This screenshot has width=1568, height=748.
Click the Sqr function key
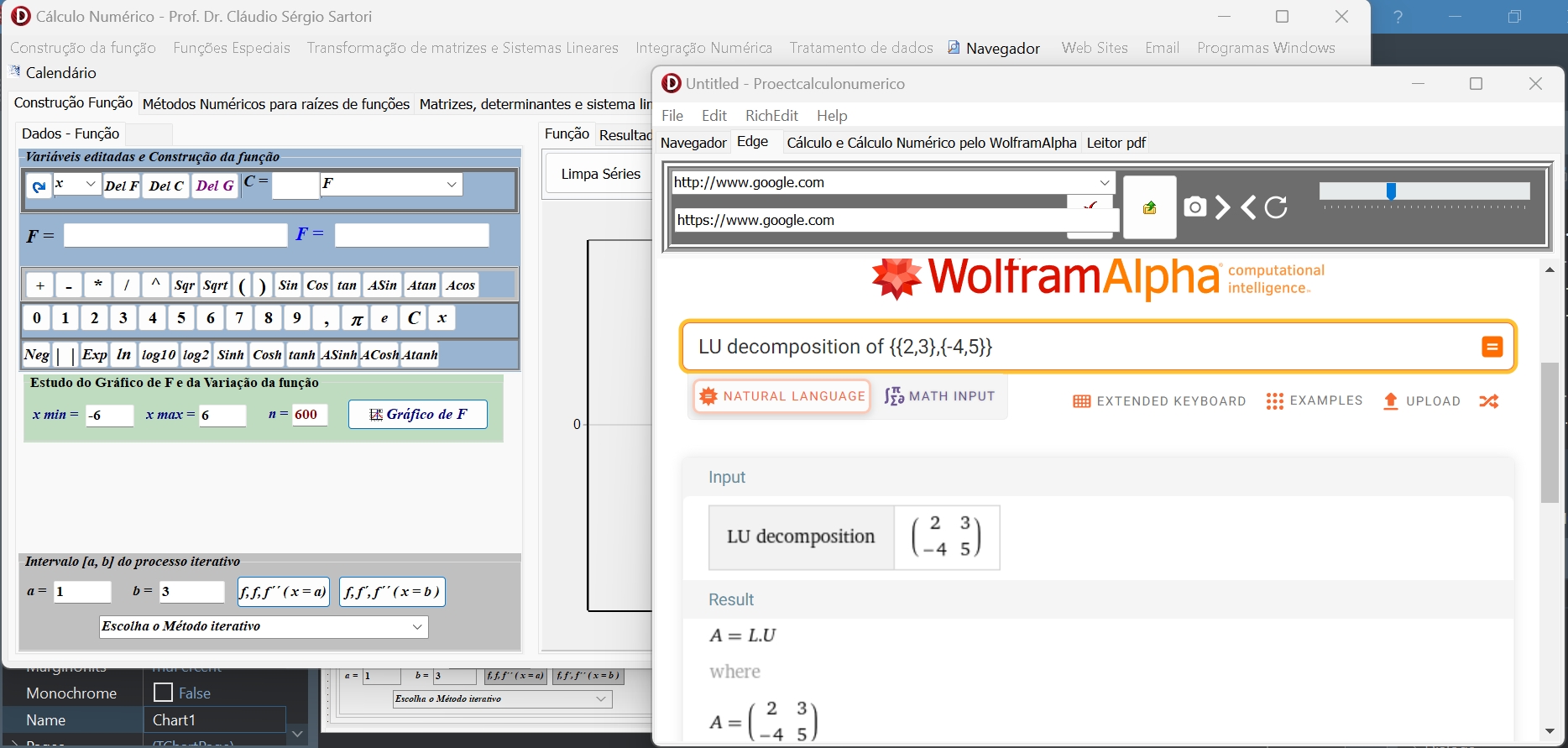coord(185,285)
